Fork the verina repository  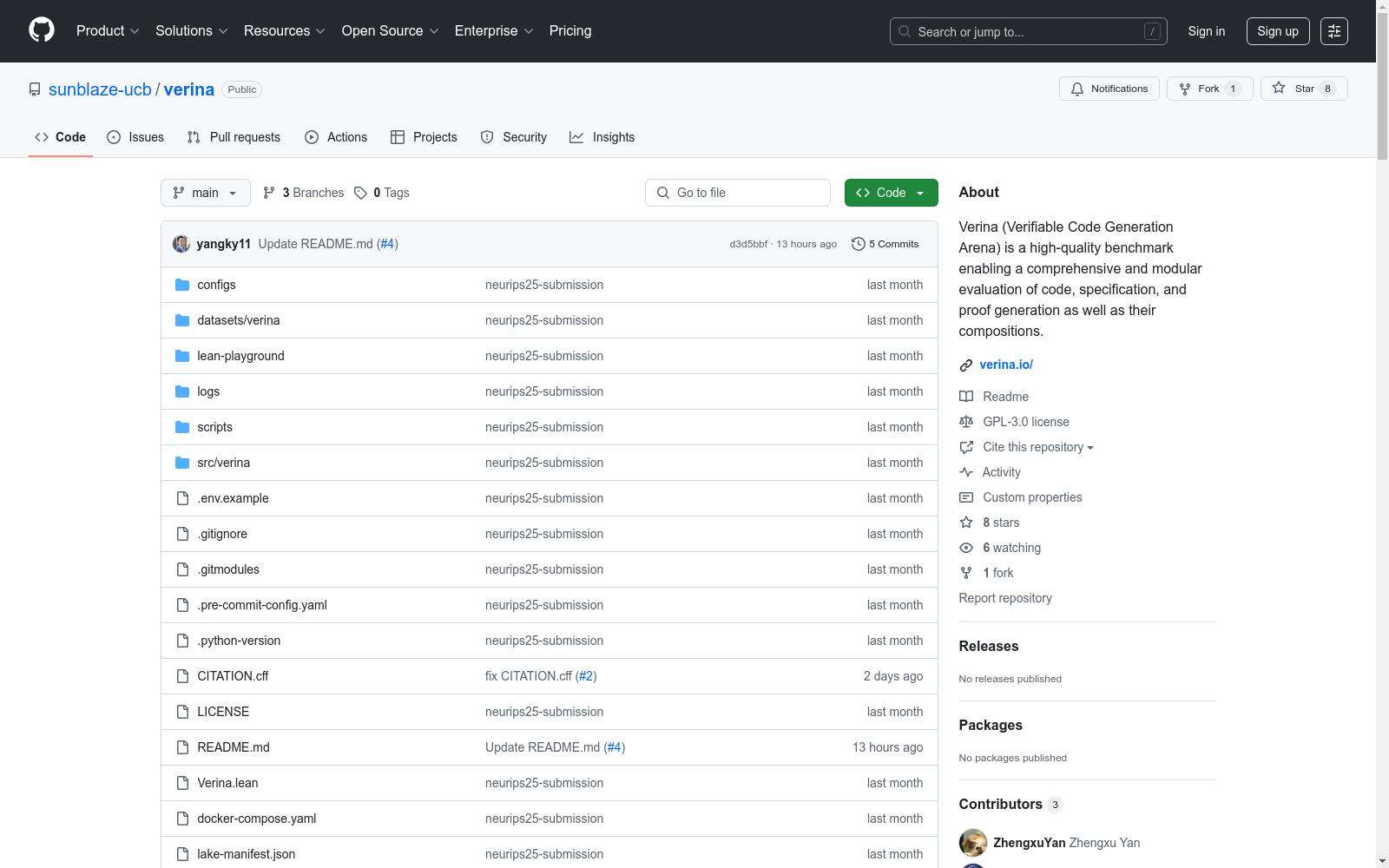coord(1210,89)
